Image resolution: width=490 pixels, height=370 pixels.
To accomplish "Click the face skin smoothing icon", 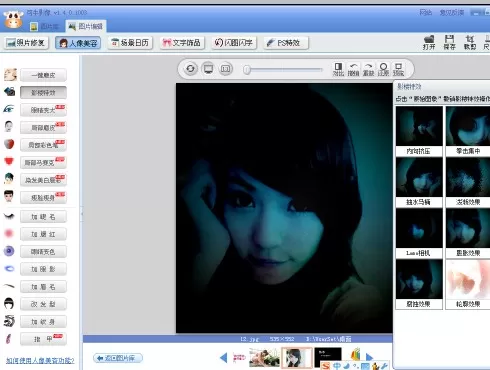I will tap(10, 75).
